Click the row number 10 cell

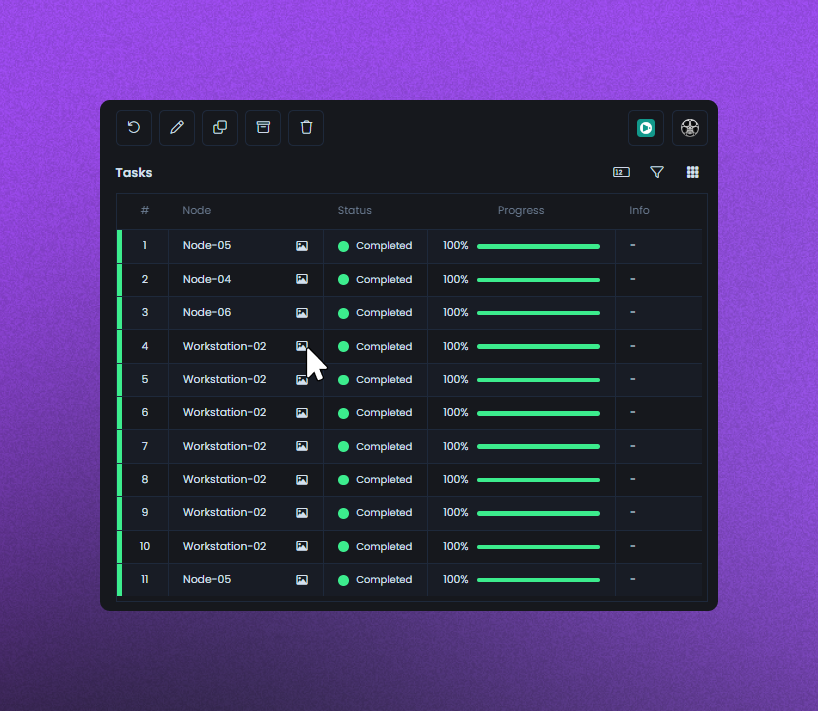[x=145, y=546]
